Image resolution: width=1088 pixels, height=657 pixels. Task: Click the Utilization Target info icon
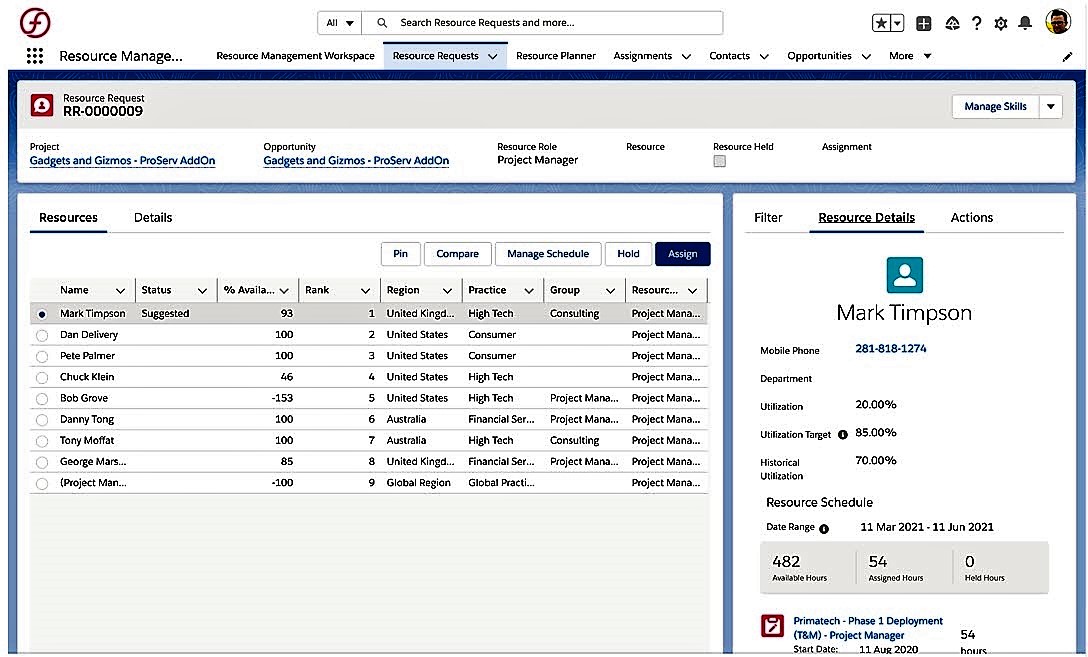tap(842, 435)
